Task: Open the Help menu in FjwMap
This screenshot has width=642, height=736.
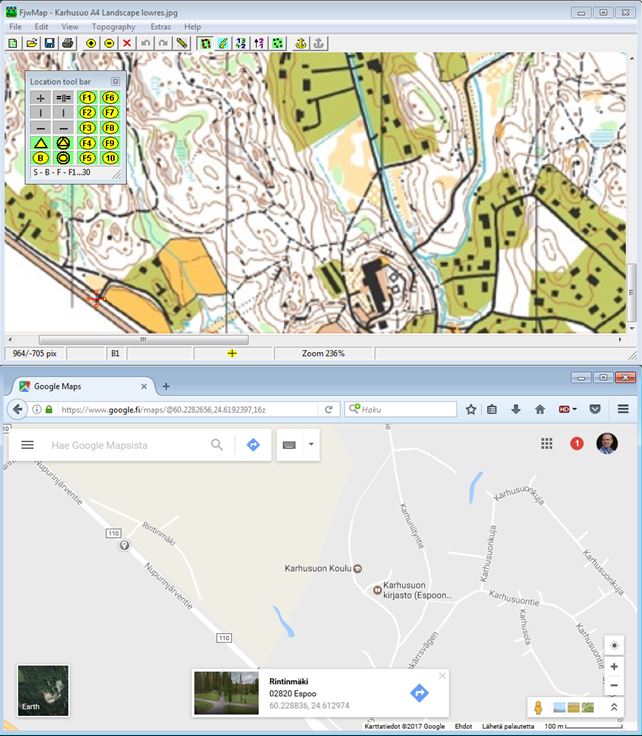Action: click(x=192, y=27)
